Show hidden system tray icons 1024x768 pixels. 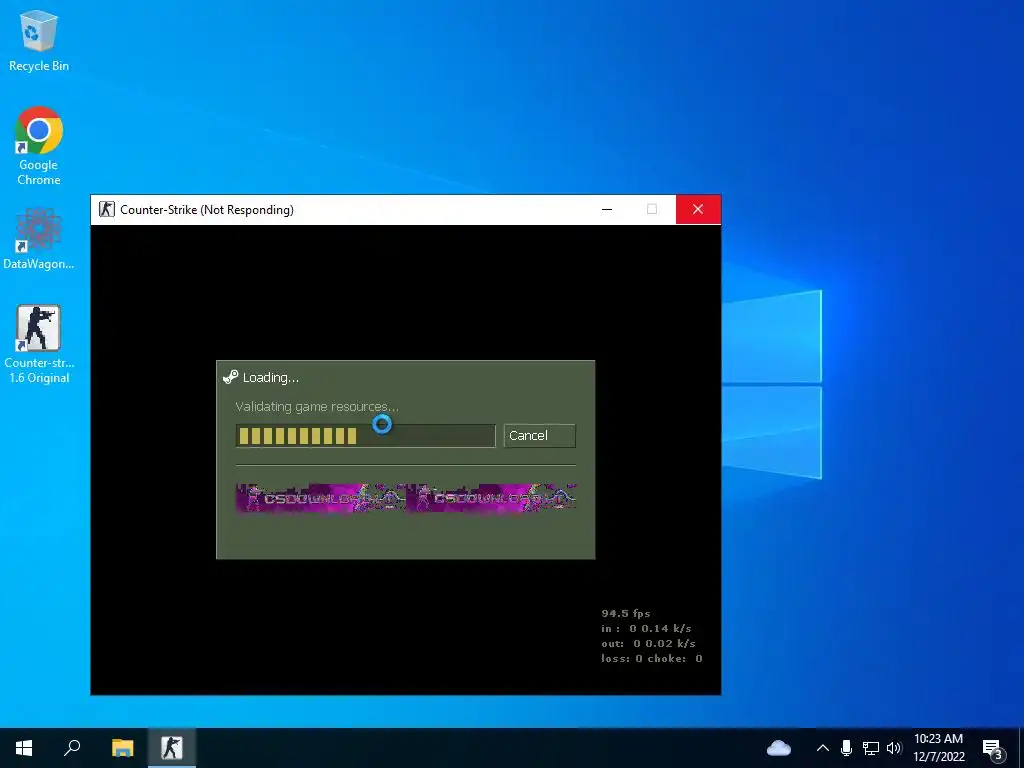pos(823,748)
